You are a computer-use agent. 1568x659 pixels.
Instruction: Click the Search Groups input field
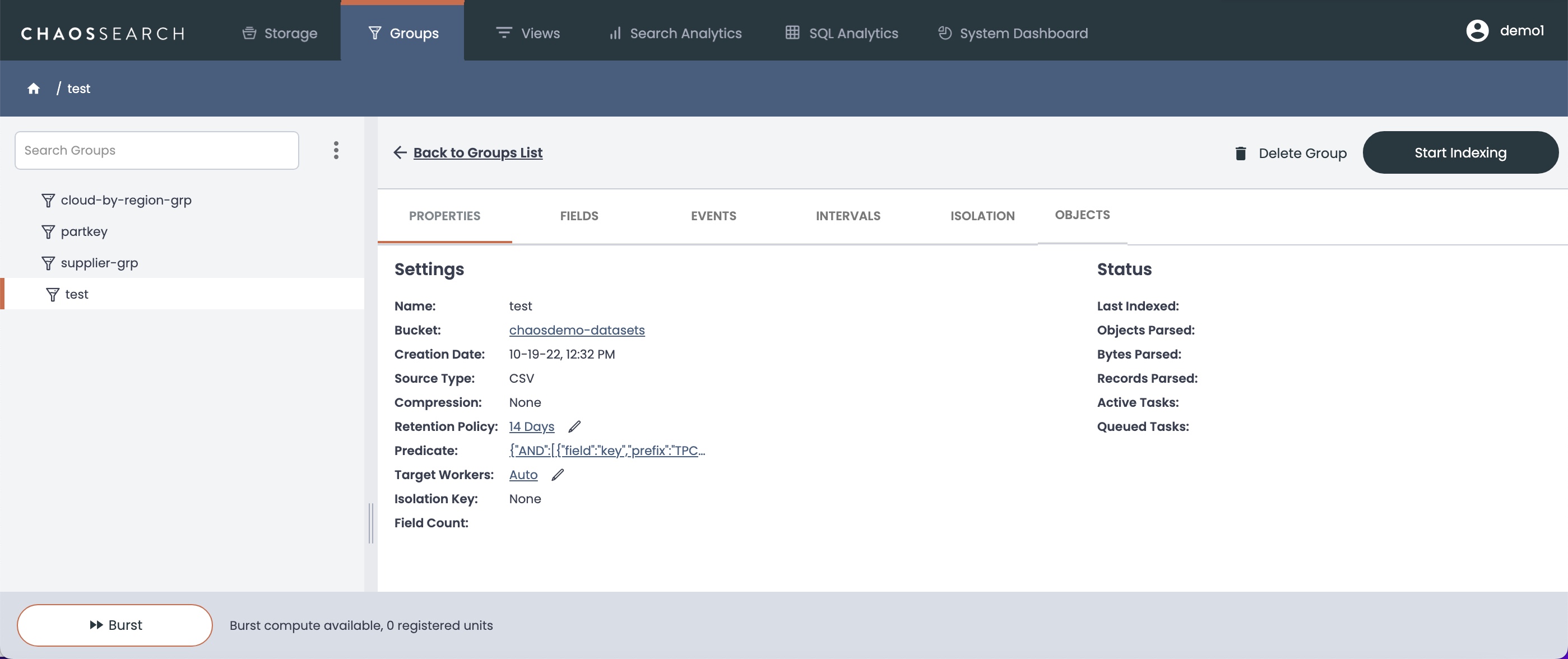click(x=156, y=150)
